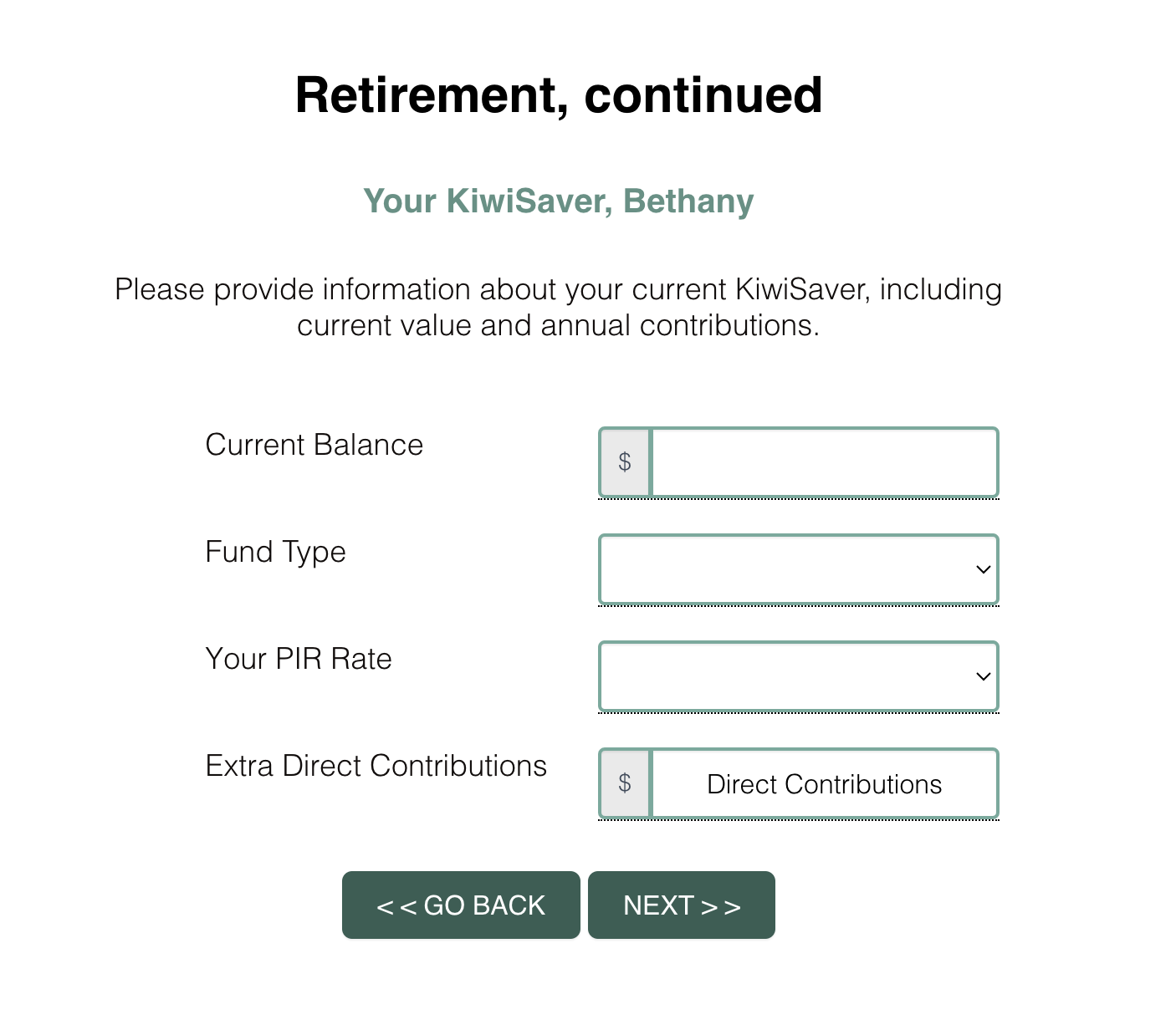Click the dollar sign beside Extra Direct Contributions
This screenshot has width=1176, height=1035.
[625, 783]
